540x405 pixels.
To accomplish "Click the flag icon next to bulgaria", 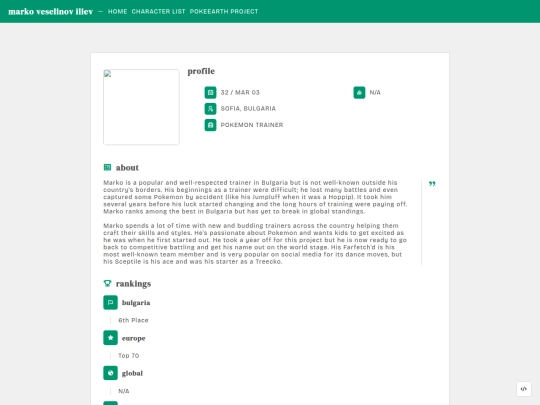I will (x=111, y=303).
